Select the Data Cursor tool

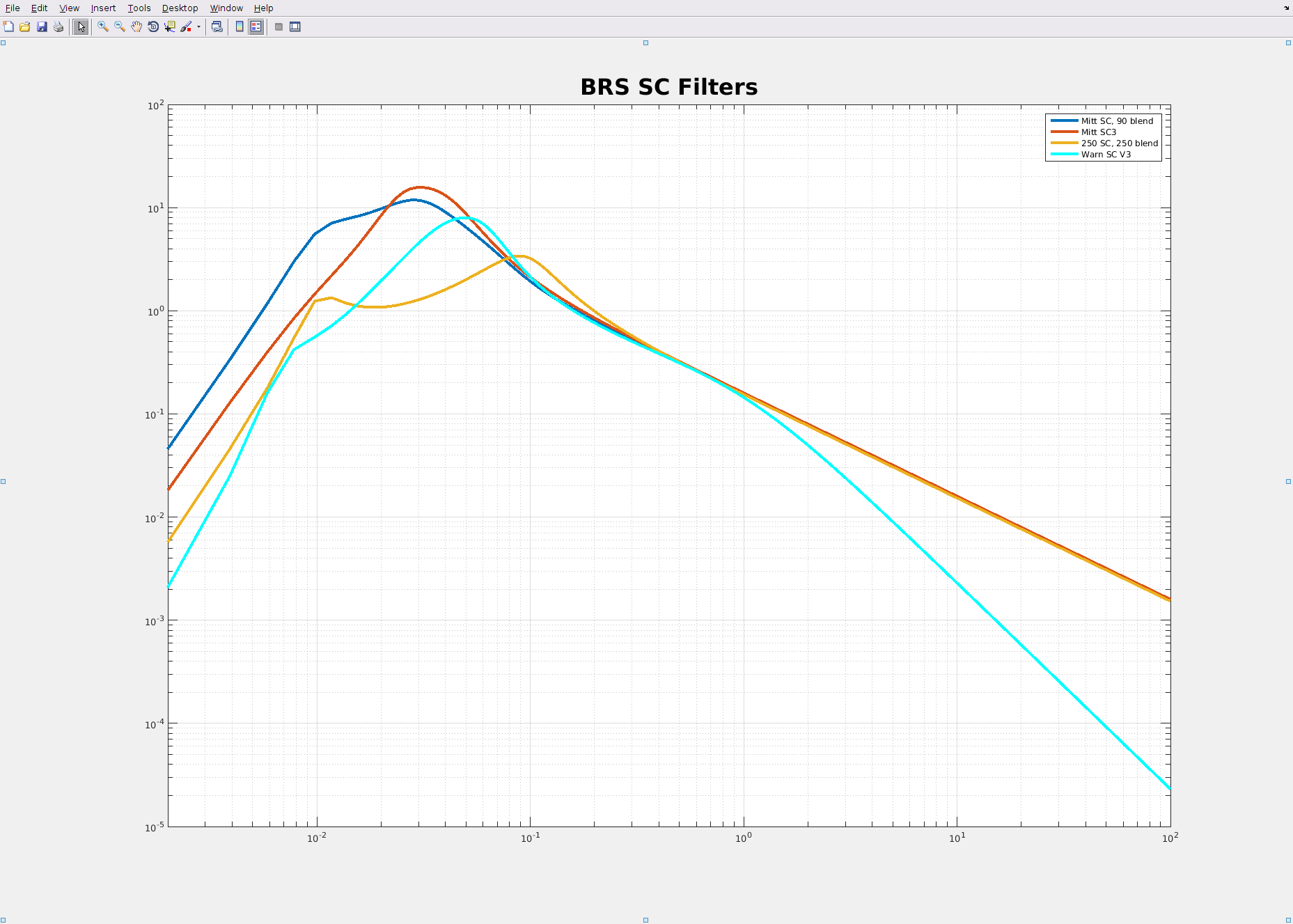click(170, 26)
